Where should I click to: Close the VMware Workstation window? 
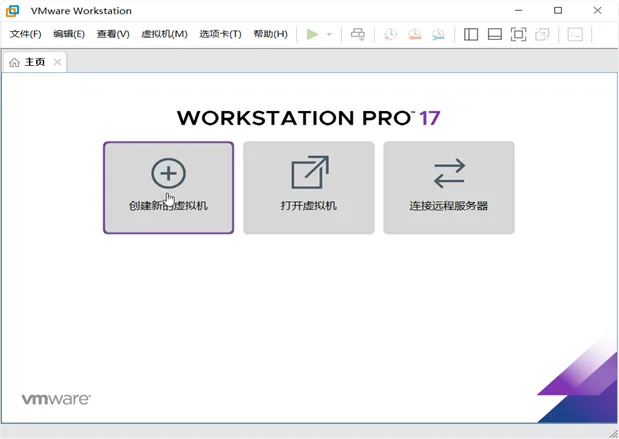pyautogui.click(x=597, y=11)
